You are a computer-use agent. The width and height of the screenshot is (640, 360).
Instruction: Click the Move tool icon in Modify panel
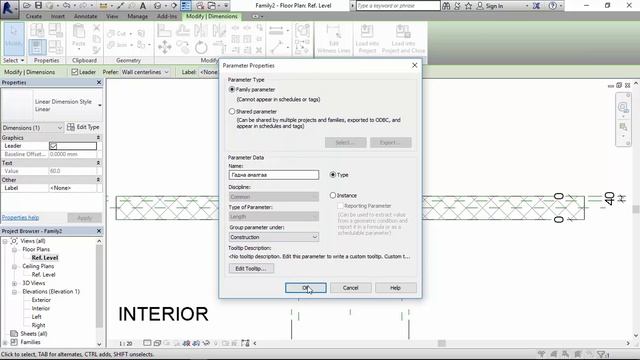tap(164, 47)
